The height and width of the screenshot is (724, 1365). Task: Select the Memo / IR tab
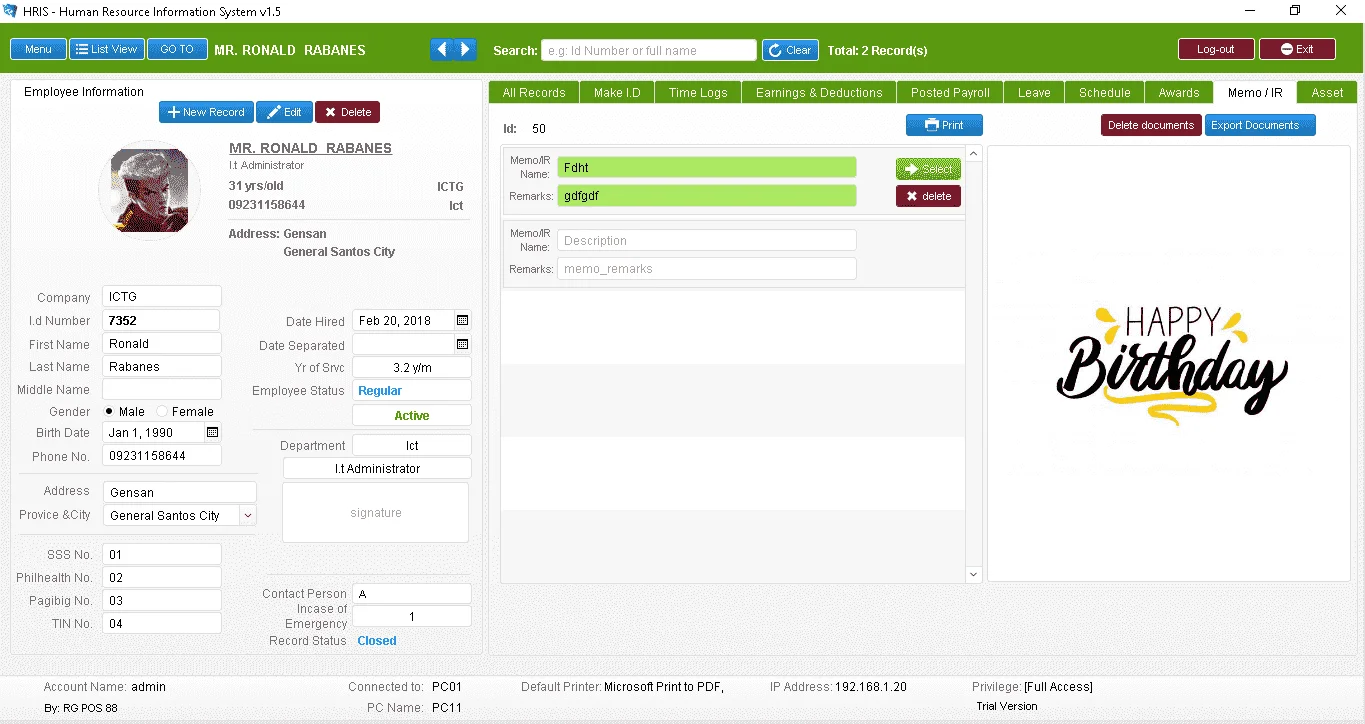click(1255, 92)
